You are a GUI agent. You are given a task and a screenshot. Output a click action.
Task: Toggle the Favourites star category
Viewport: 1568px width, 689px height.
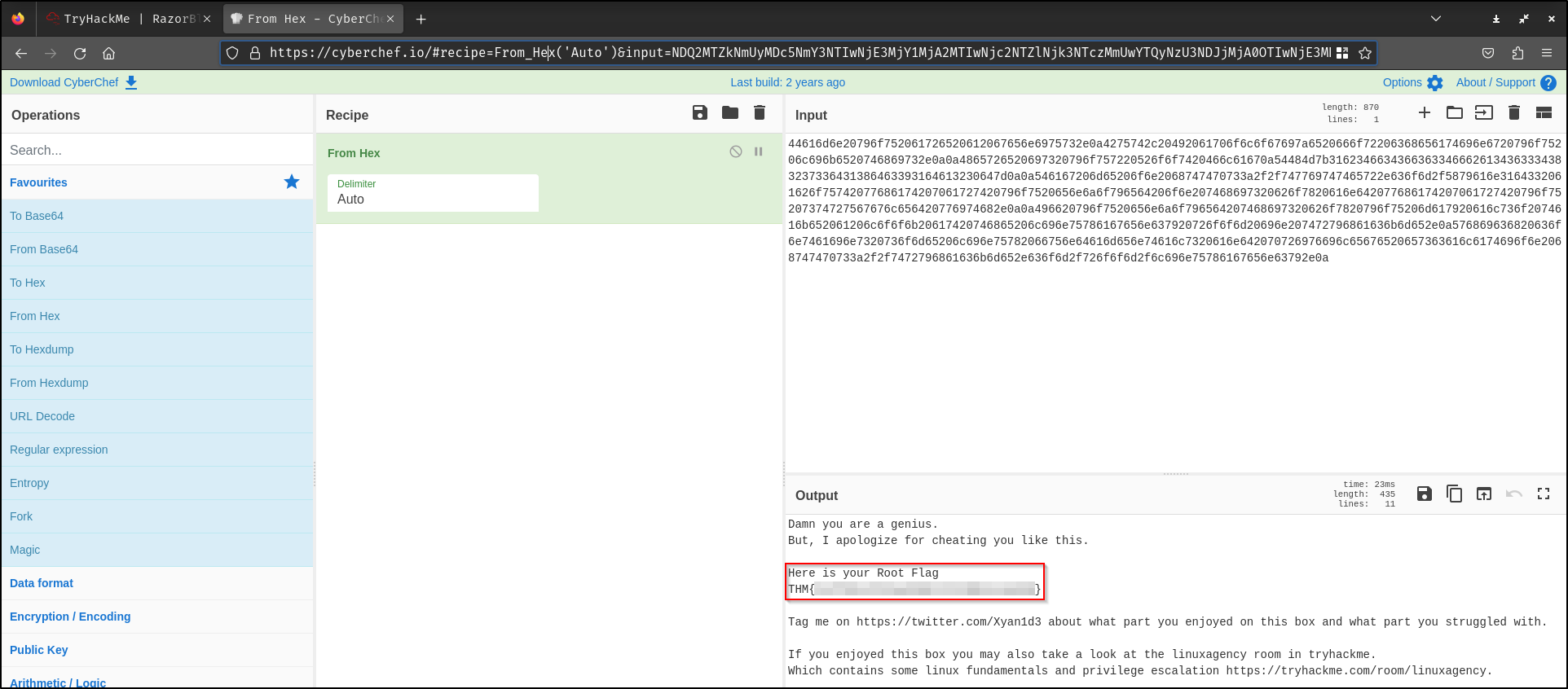point(291,182)
